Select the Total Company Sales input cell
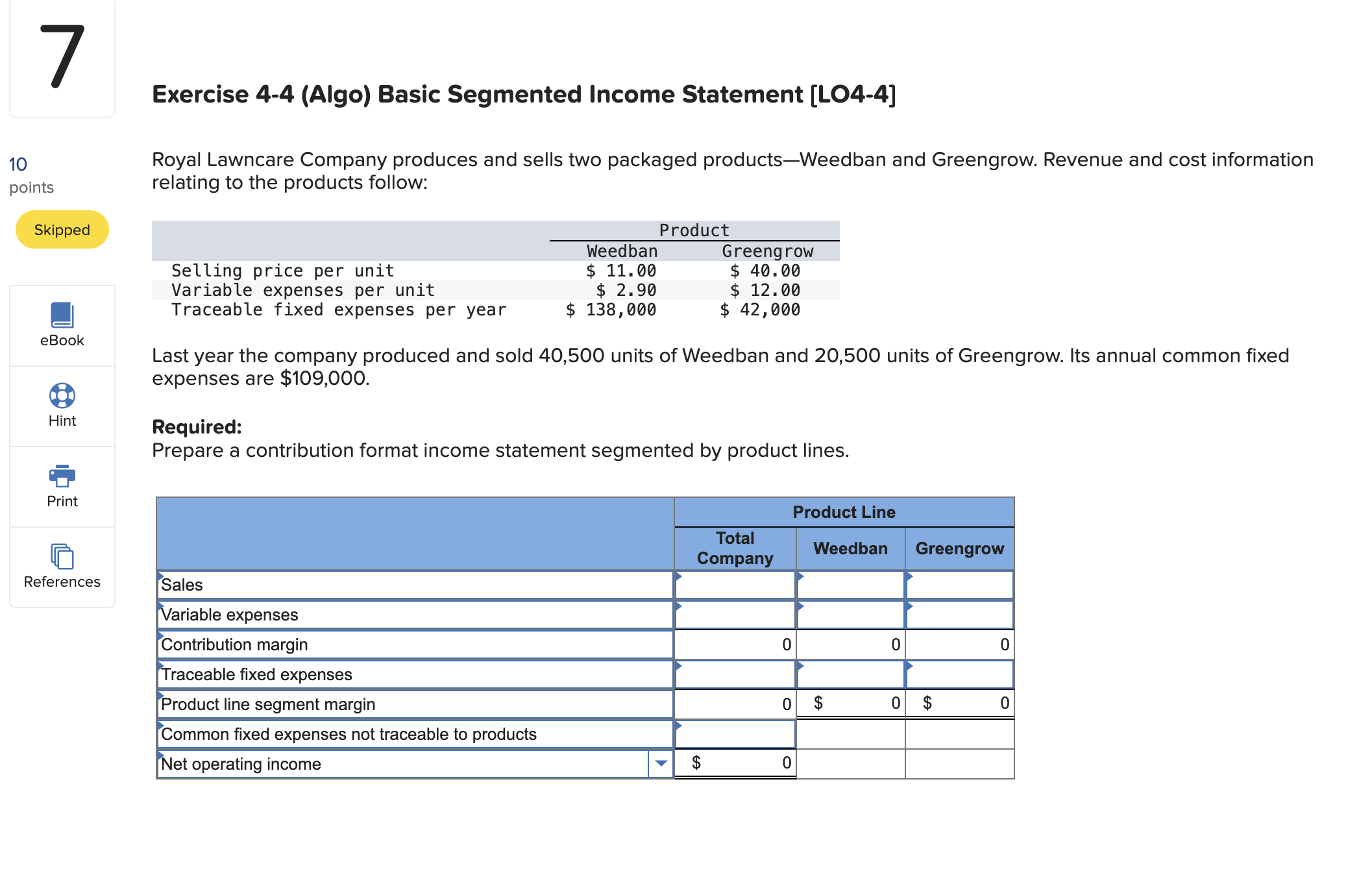Image resolution: width=1372 pixels, height=884 pixels. [735, 585]
